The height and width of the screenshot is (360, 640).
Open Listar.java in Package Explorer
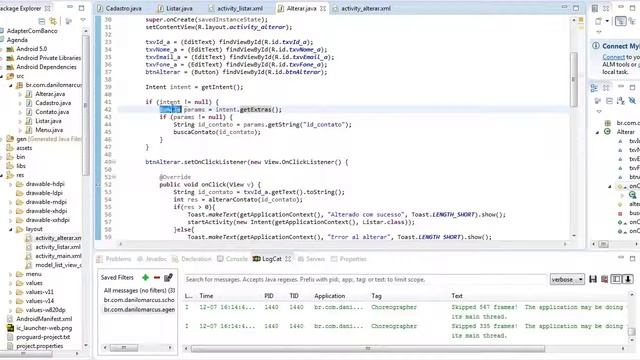tap(48, 121)
